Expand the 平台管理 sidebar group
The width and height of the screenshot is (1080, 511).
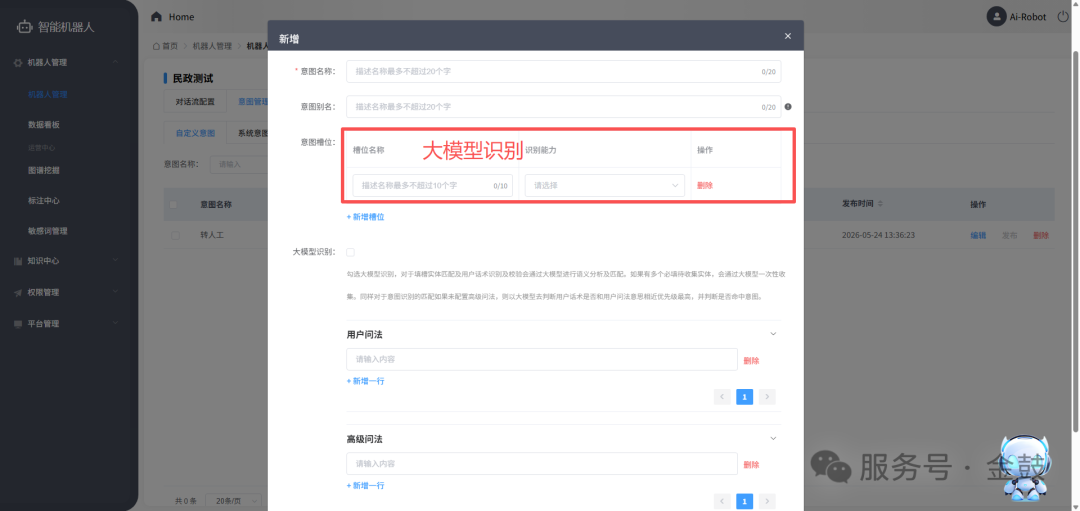coord(115,323)
